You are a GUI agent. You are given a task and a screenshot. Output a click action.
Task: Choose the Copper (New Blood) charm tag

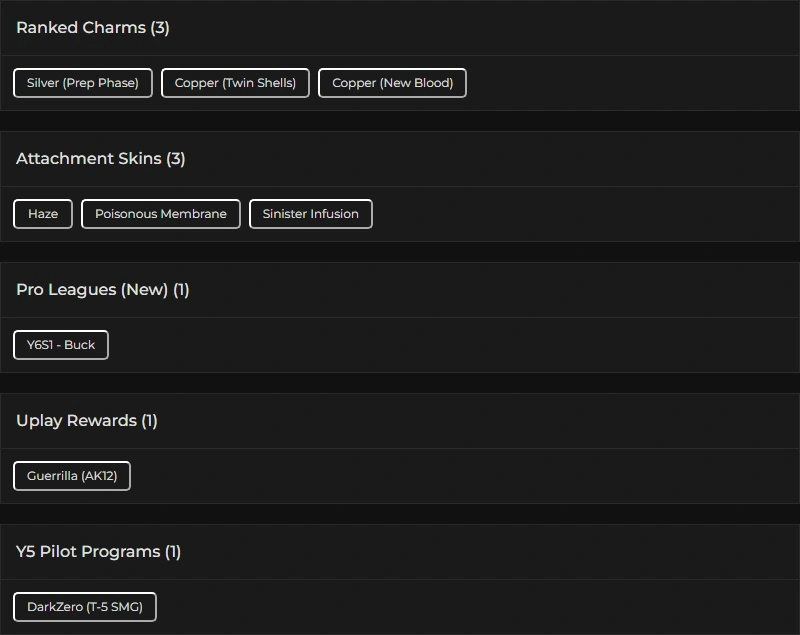[x=392, y=83]
